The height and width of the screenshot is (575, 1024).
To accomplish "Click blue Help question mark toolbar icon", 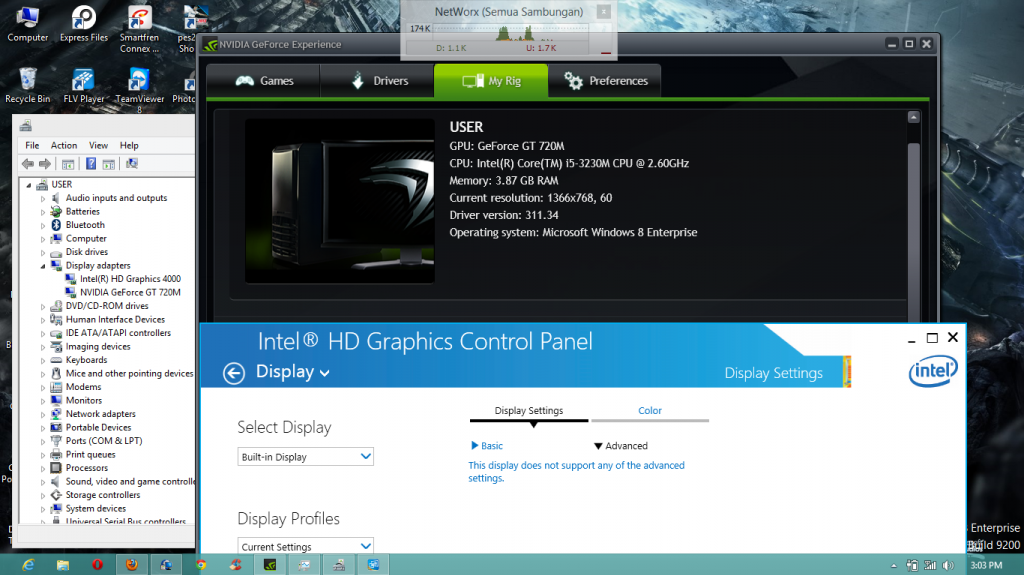I will point(91,164).
